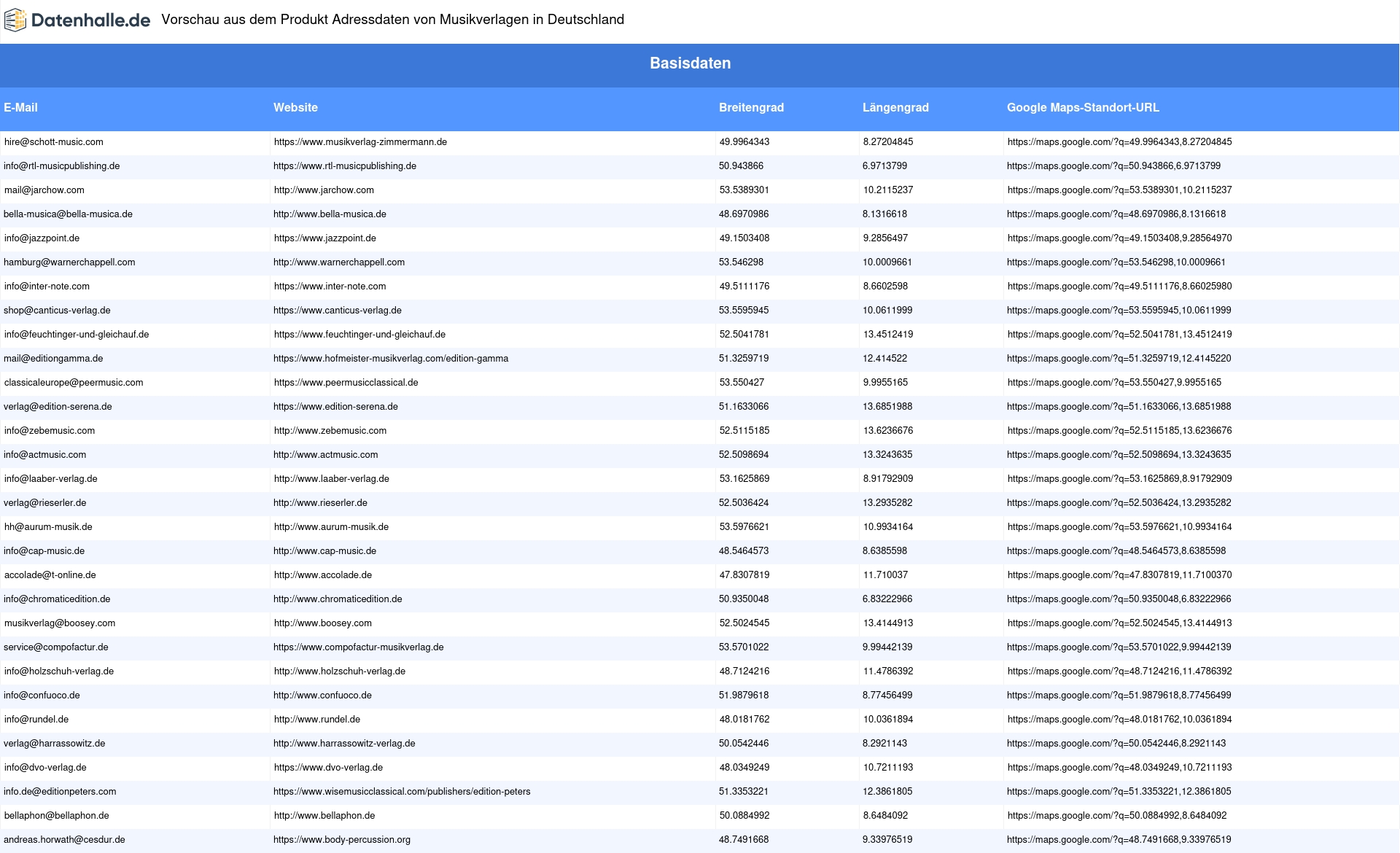1400x853 pixels.
Task: Open https://www.edition-serena.de website cell
Action: [335, 407]
